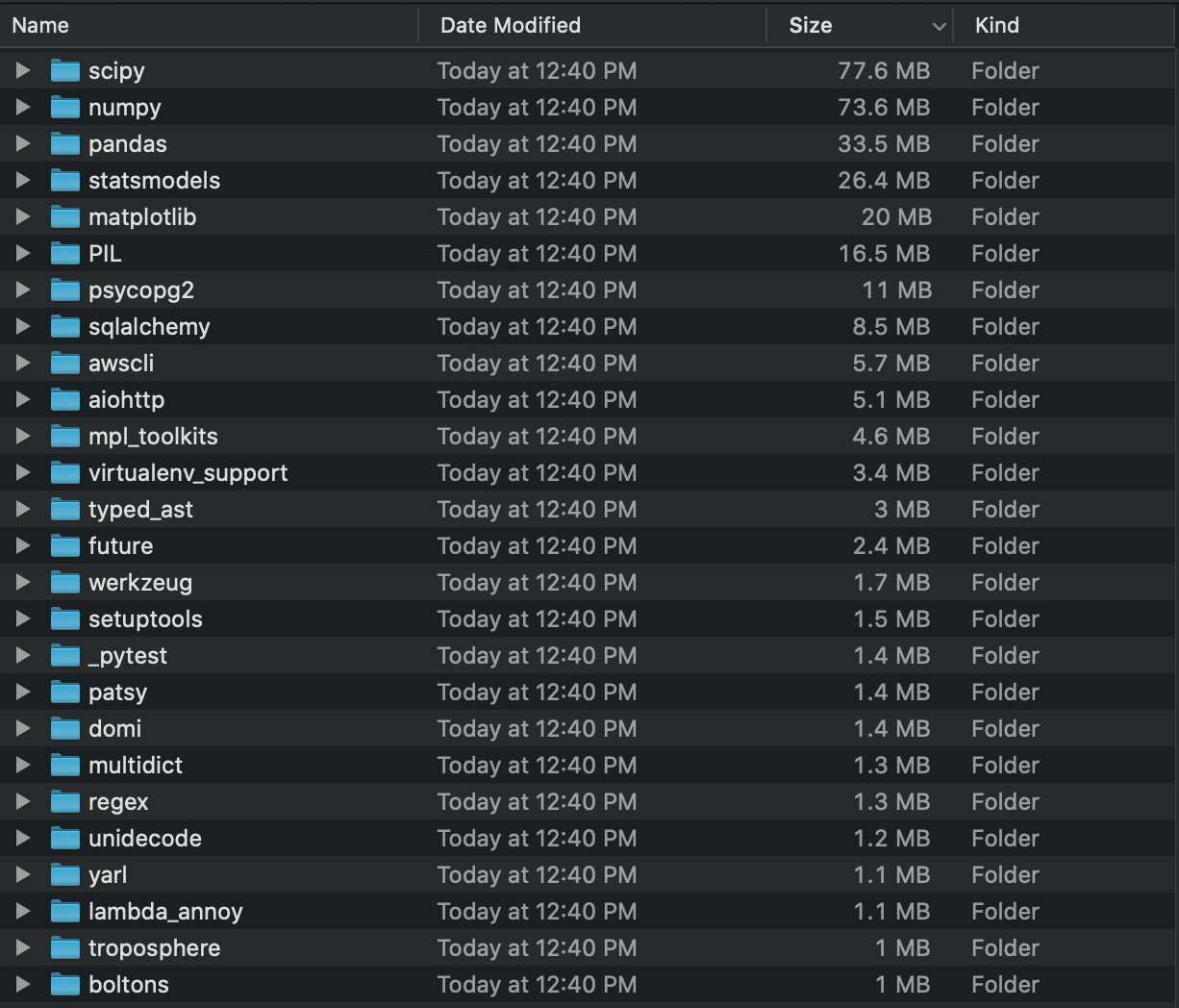The image size is (1179, 1008).
Task: Click the sqlalchemy folder icon
Action: (64, 326)
